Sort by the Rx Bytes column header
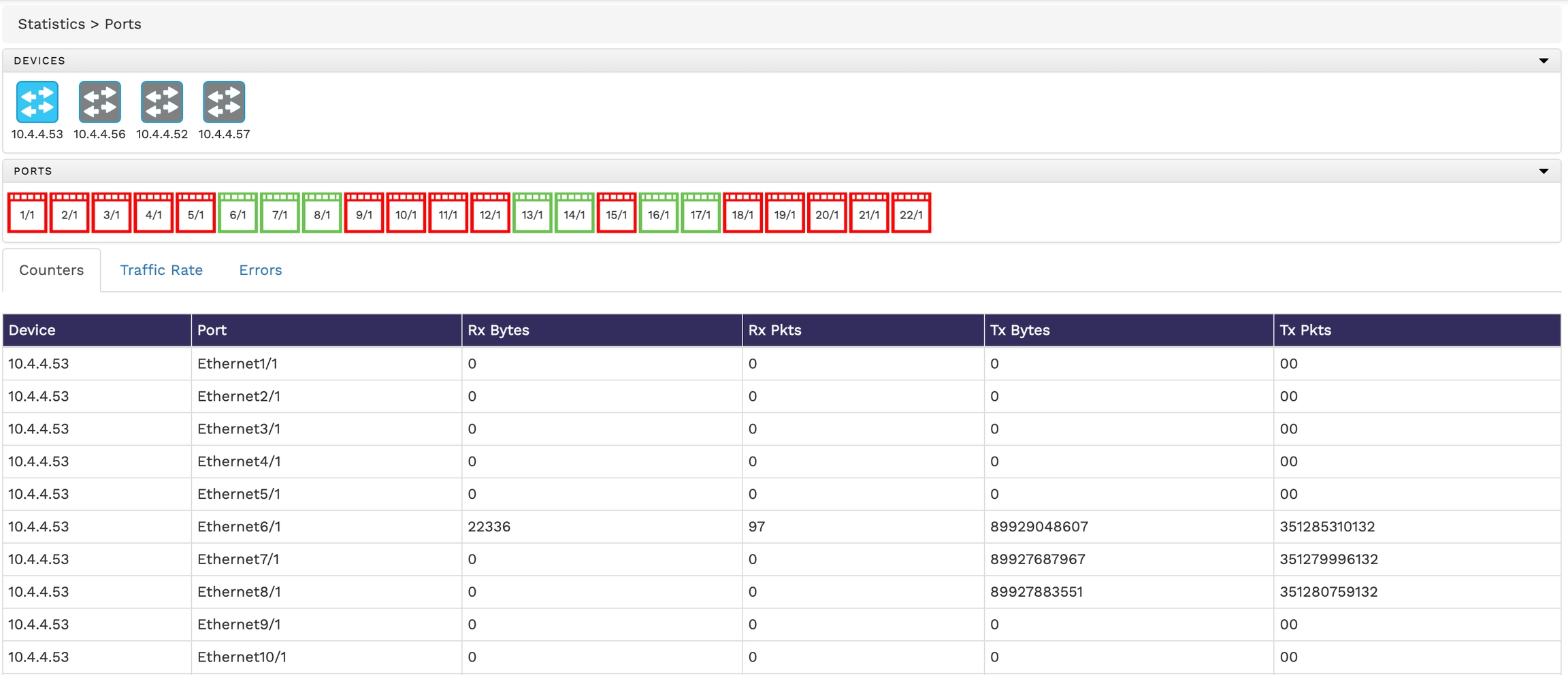The height and width of the screenshot is (675, 1568). [x=498, y=330]
